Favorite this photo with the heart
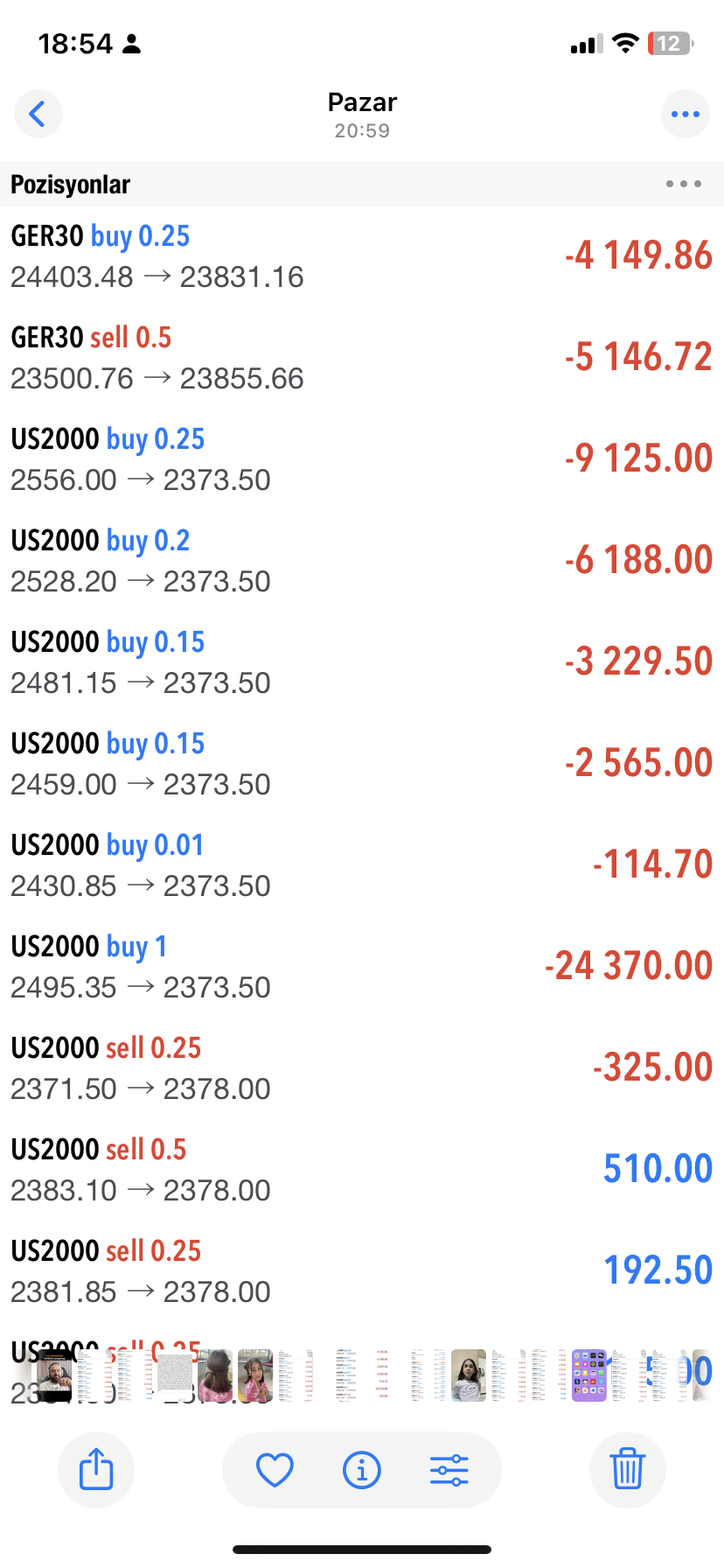 [x=275, y=1470]
